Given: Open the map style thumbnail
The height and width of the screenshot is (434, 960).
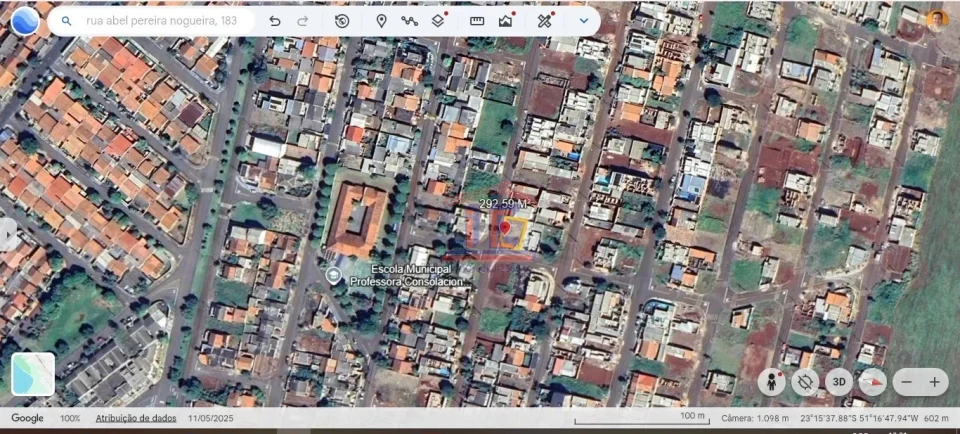Looking at the screenshot, I should (x=33, y=374).
